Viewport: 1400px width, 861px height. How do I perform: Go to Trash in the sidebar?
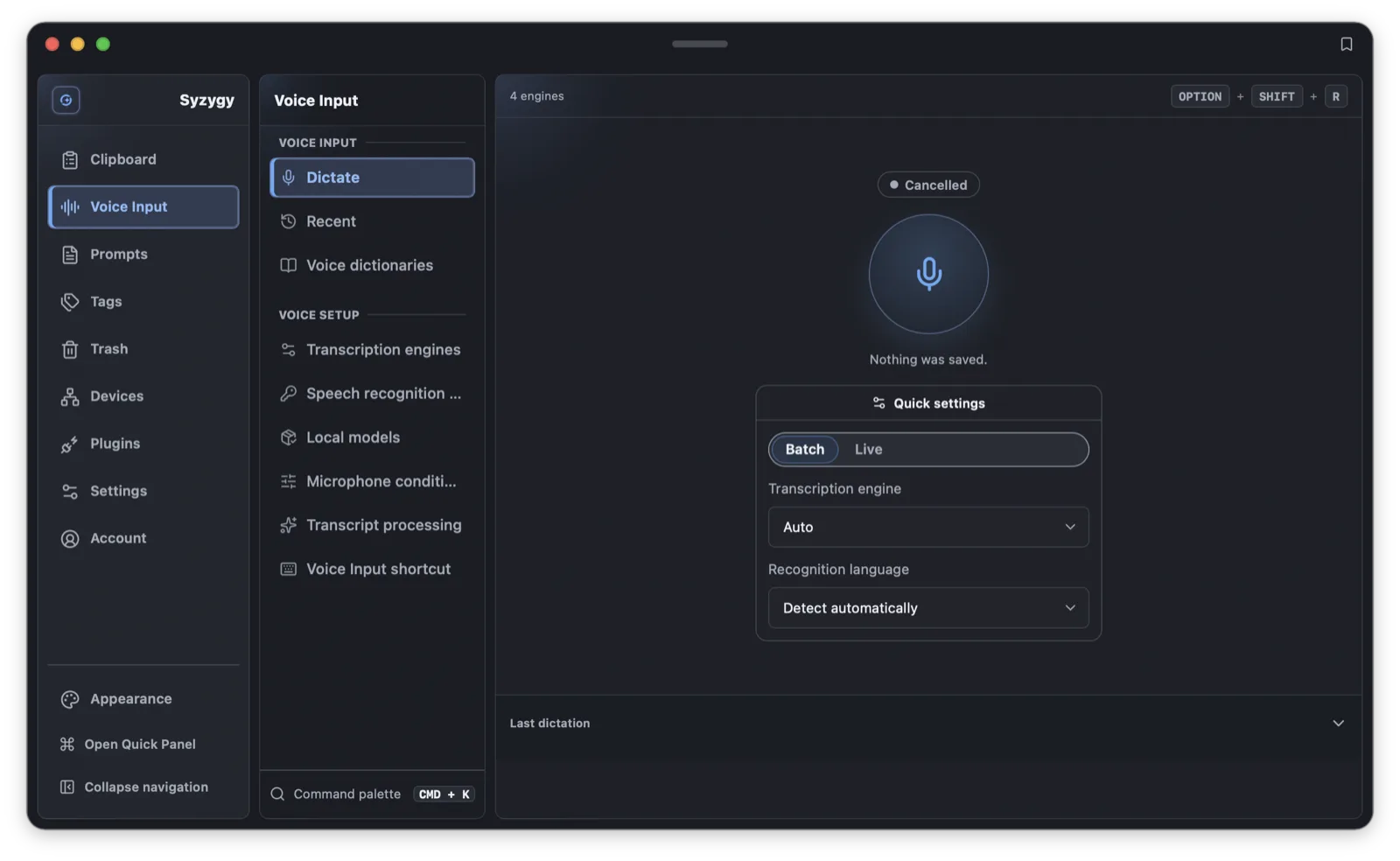click(143, 348)
